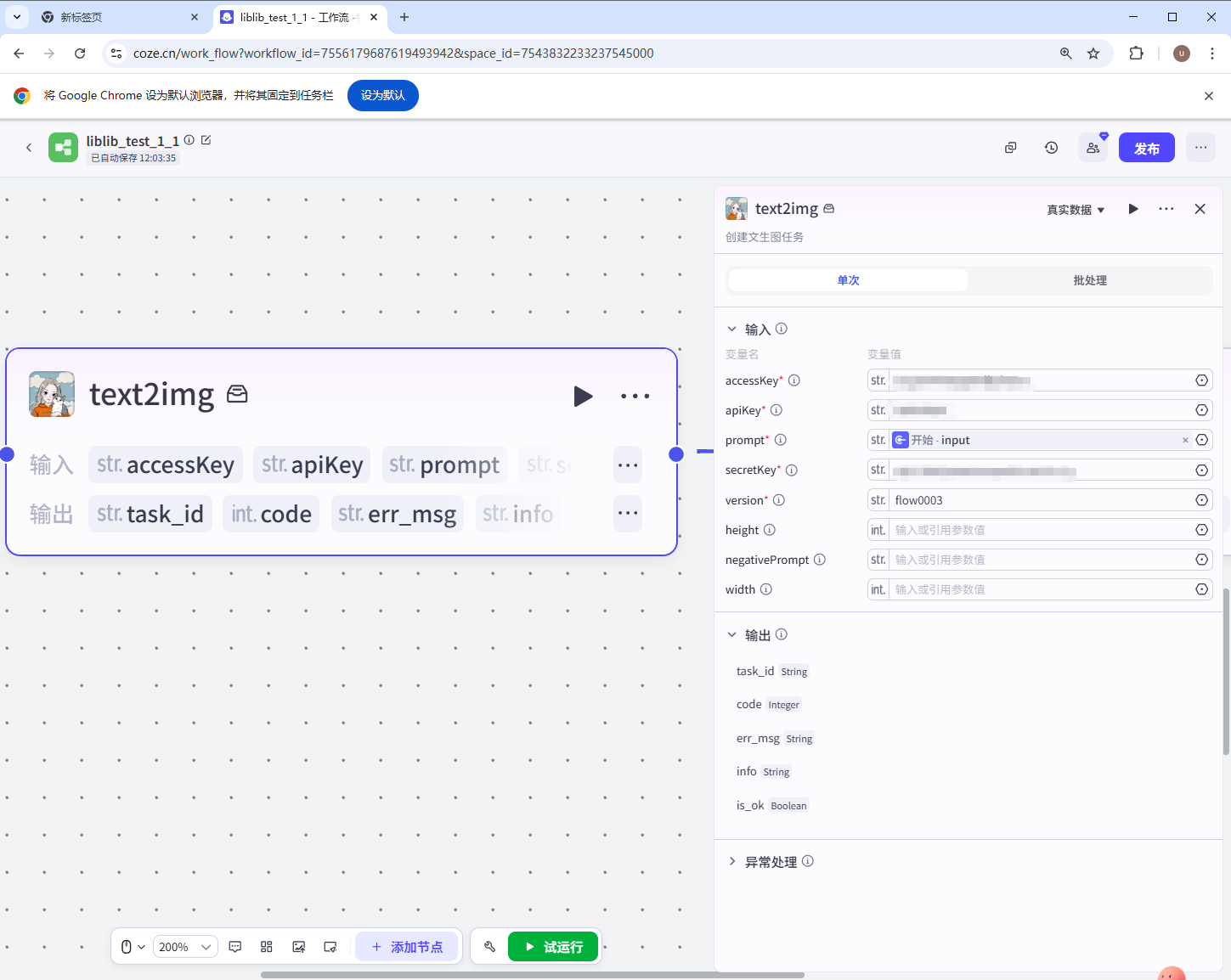This screenshot has width=1231, height=980.
Task: Bookmark this page with the star icon
Action: pyautogui.click(x=1093, y=54)
